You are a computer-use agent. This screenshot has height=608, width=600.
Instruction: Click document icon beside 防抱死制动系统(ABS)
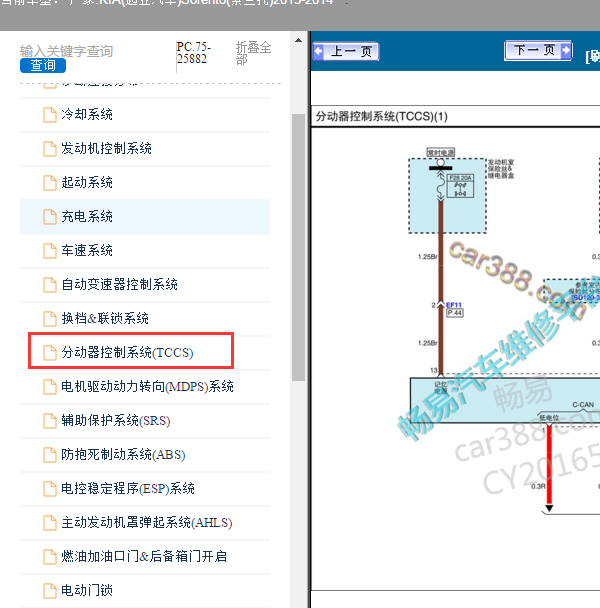(x=50, y=454)
